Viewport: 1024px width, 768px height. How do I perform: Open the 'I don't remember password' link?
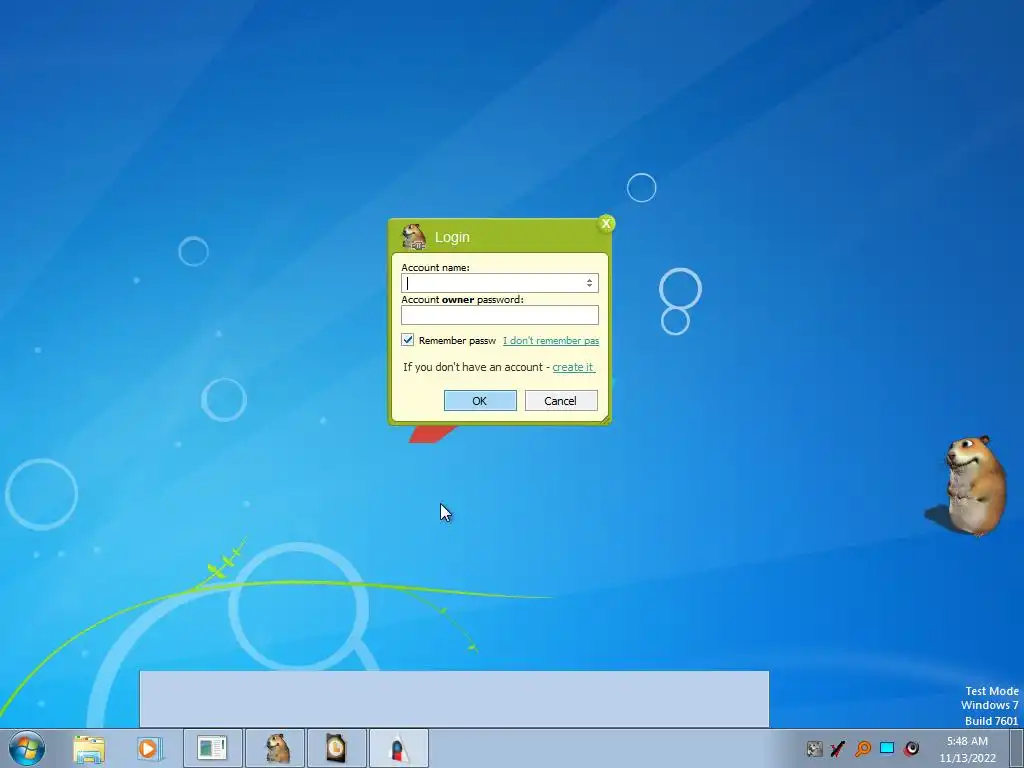551,340
